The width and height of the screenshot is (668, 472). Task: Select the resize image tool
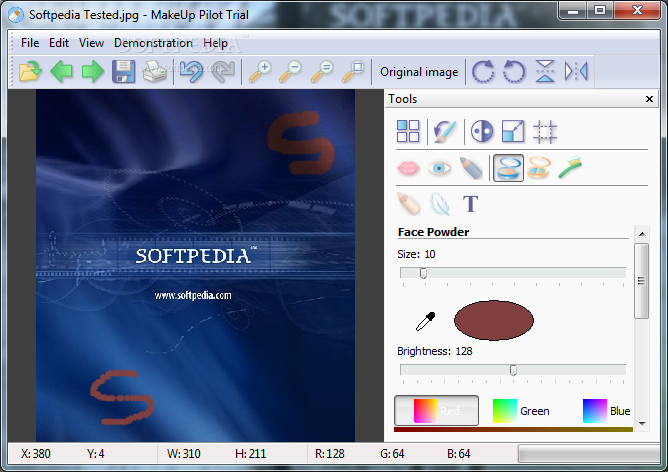pos(513,131)
